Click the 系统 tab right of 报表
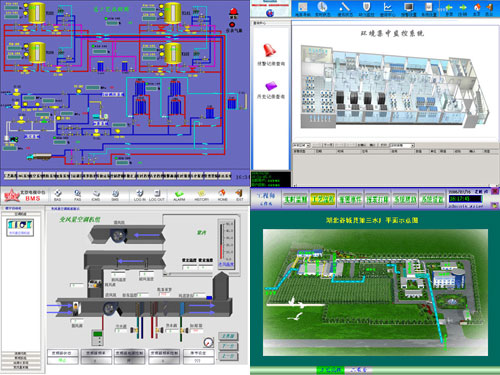The width and height of the screenshot is (500, 375). click(405, 199)
